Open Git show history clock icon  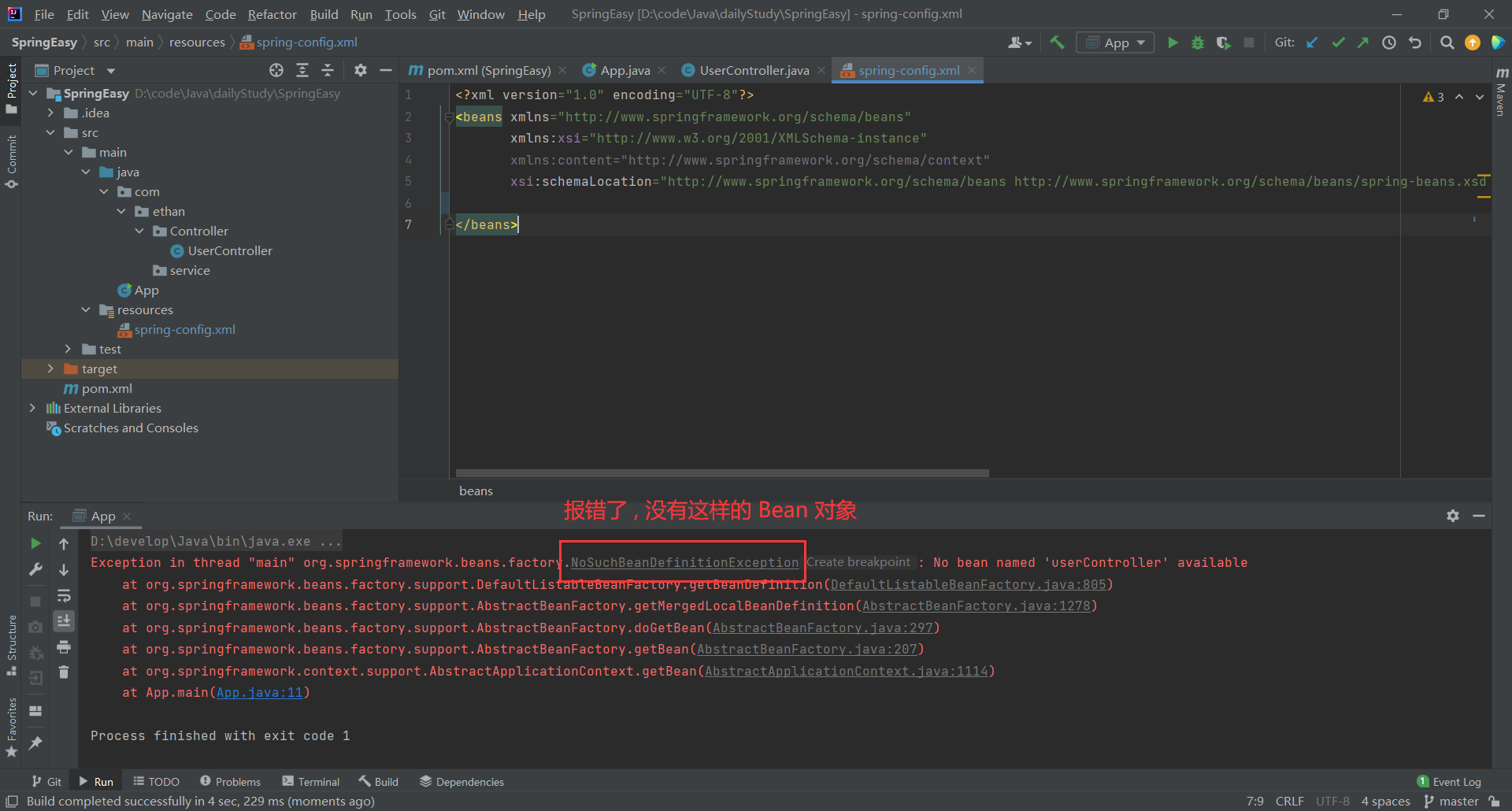click(x=1389, y=43)
